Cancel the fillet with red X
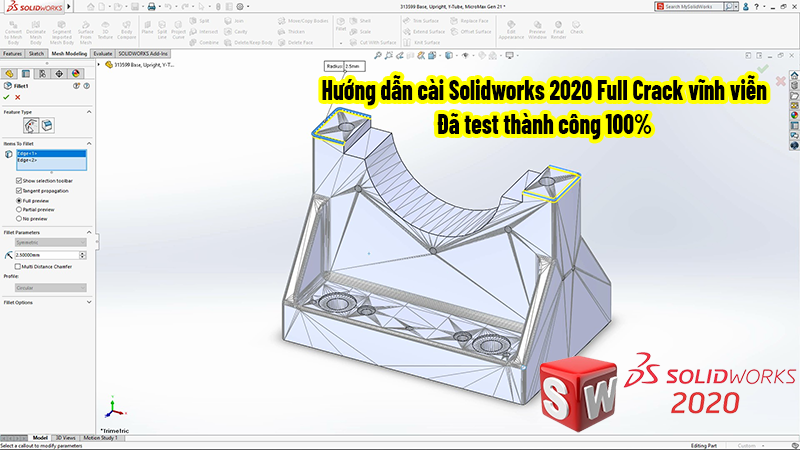Screen dimensions: 800x450 (x=17, y=97)
